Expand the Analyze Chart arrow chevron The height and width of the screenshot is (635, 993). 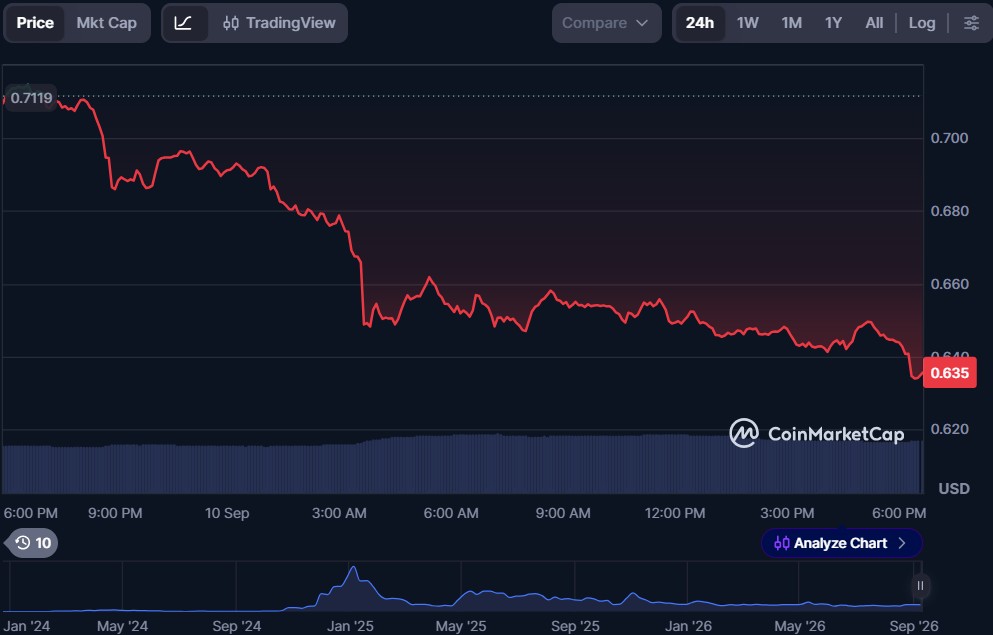pos(902,543)
